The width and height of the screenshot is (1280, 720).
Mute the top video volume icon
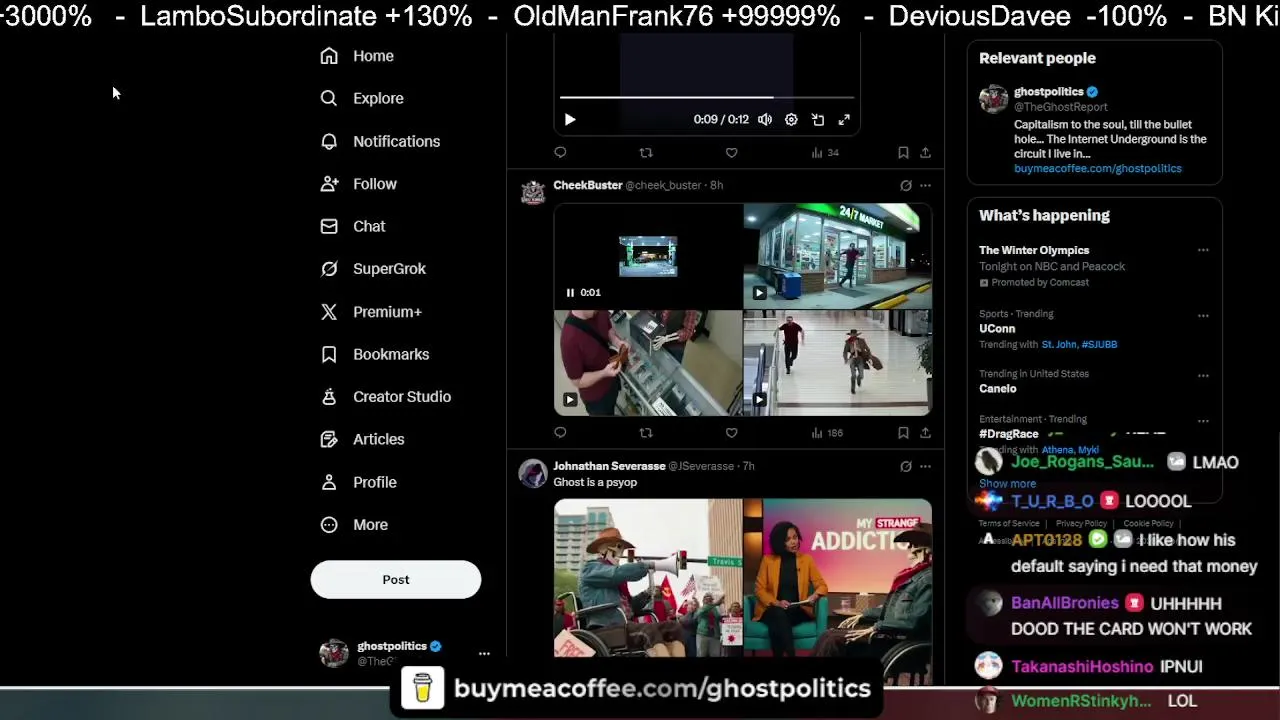tap(765, 120)
